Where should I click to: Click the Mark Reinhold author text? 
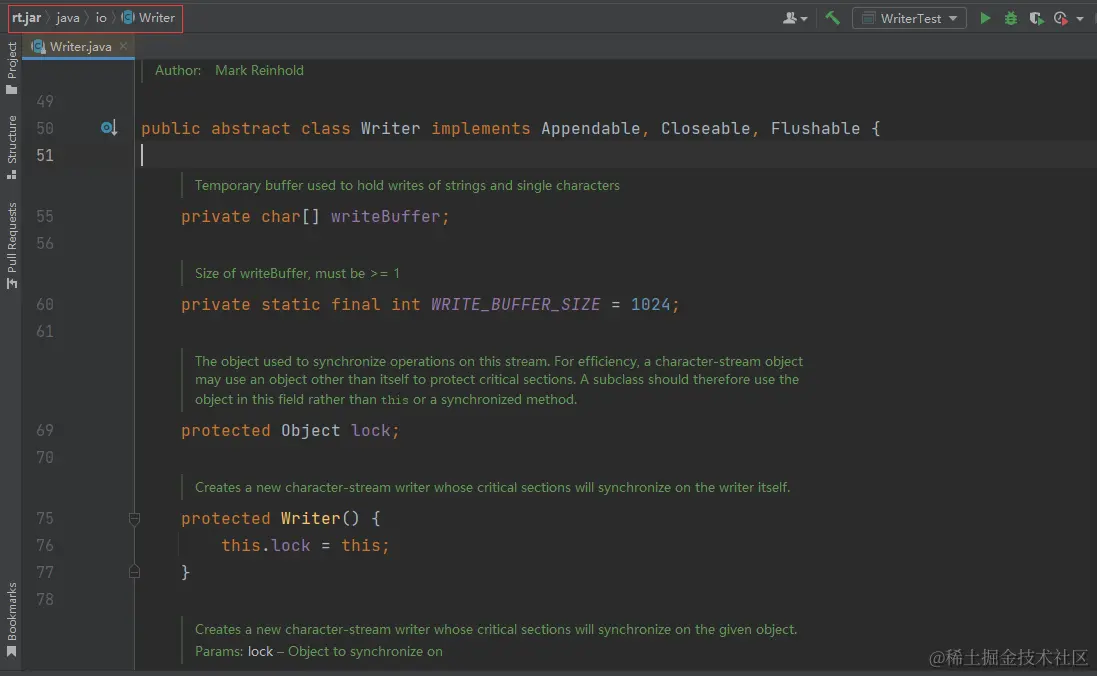point(259,70)
